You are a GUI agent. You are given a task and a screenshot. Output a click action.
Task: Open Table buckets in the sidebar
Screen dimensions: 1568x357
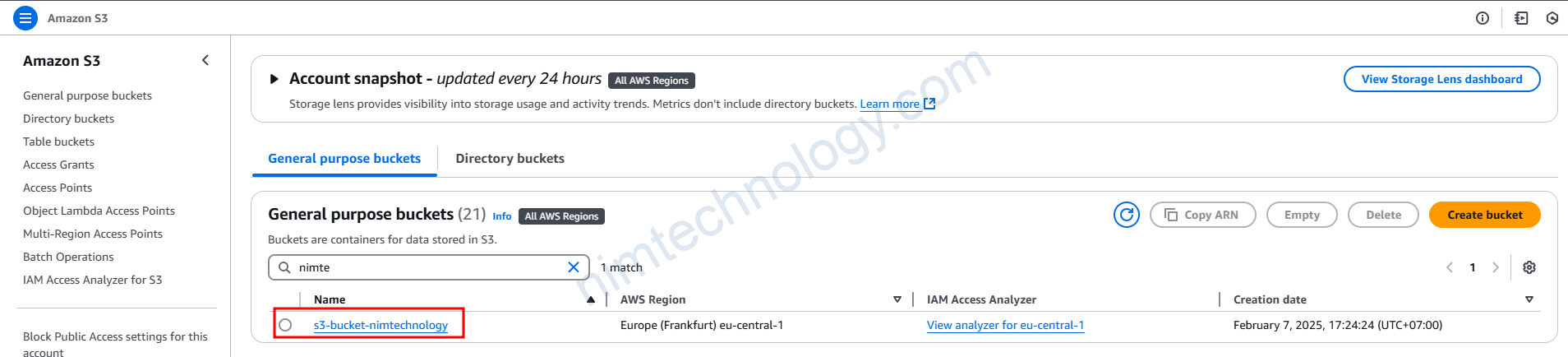click(x=58, y=141)
